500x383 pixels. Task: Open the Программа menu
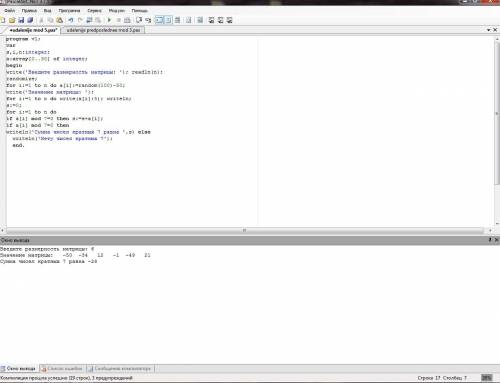tap(69, 11)
